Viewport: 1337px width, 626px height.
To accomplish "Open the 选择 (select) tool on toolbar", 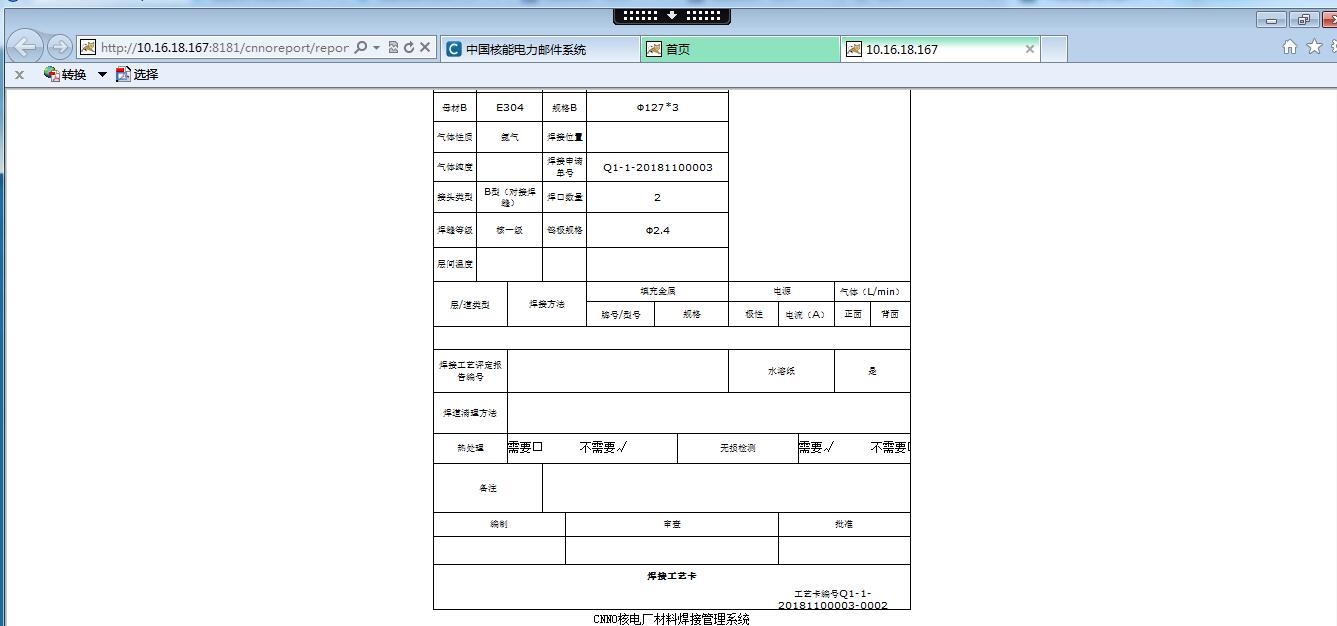I will pyautogui.click(x=139, y=73).
